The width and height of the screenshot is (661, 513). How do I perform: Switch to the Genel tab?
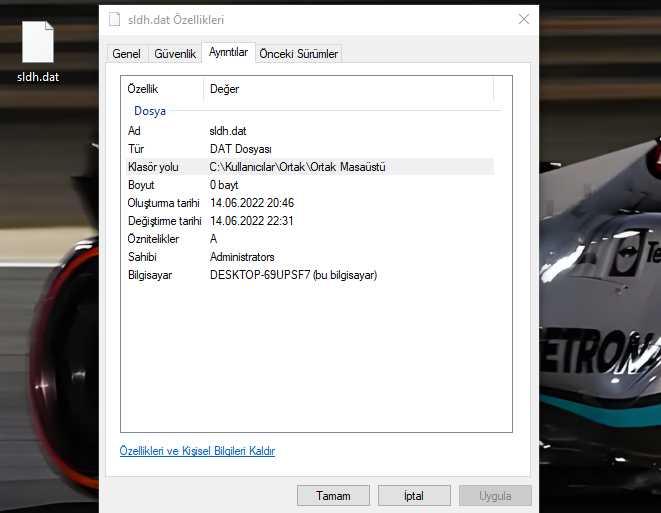pos(126,54)
